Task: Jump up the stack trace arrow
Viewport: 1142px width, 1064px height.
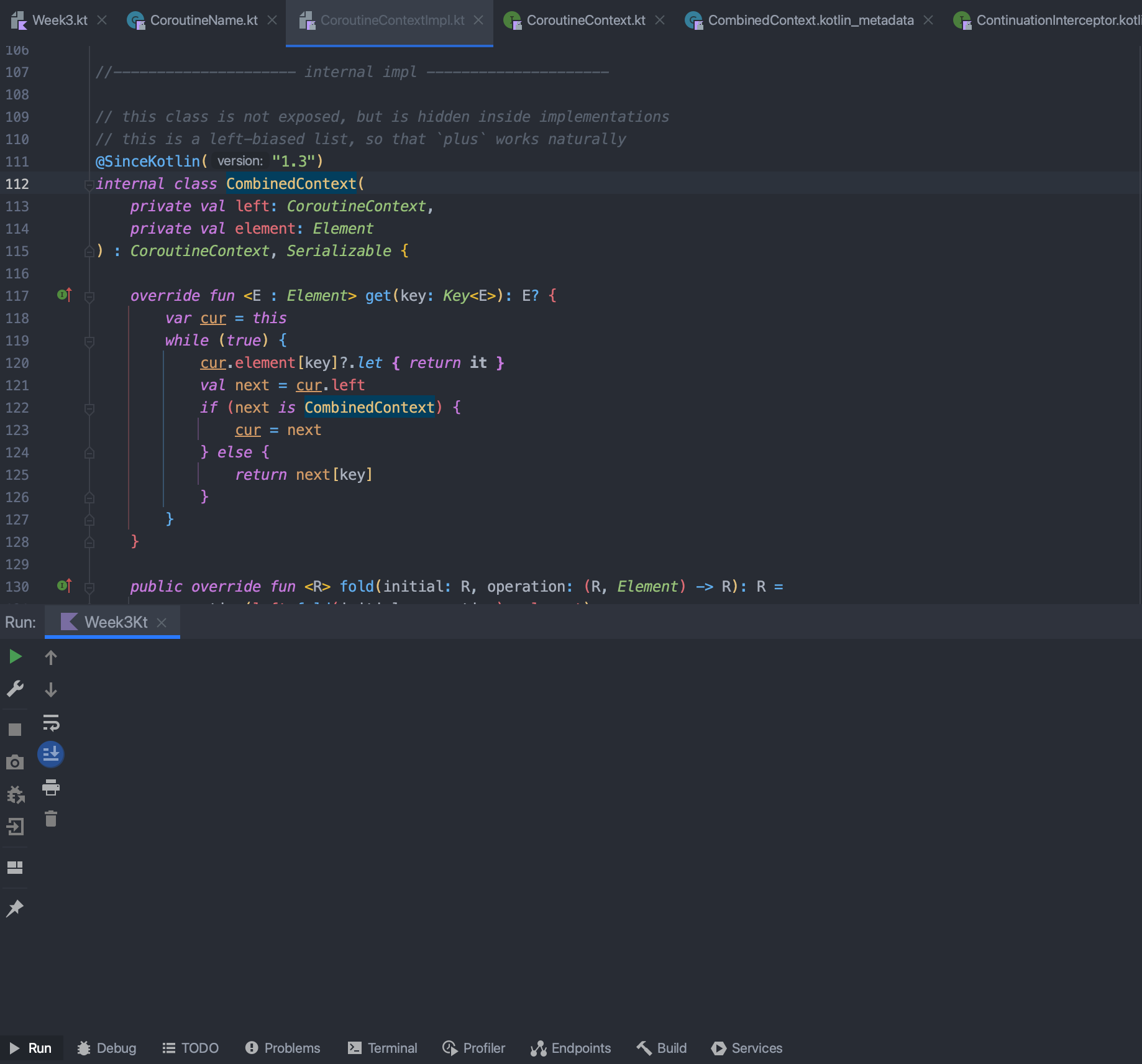Action: [x=51, y=657]
